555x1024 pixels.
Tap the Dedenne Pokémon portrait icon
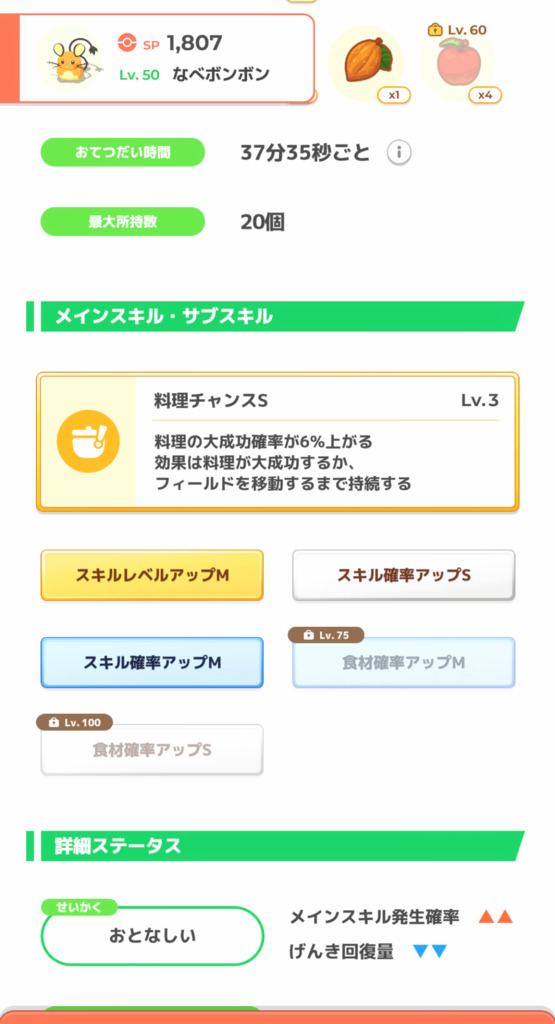click(69, 60)
